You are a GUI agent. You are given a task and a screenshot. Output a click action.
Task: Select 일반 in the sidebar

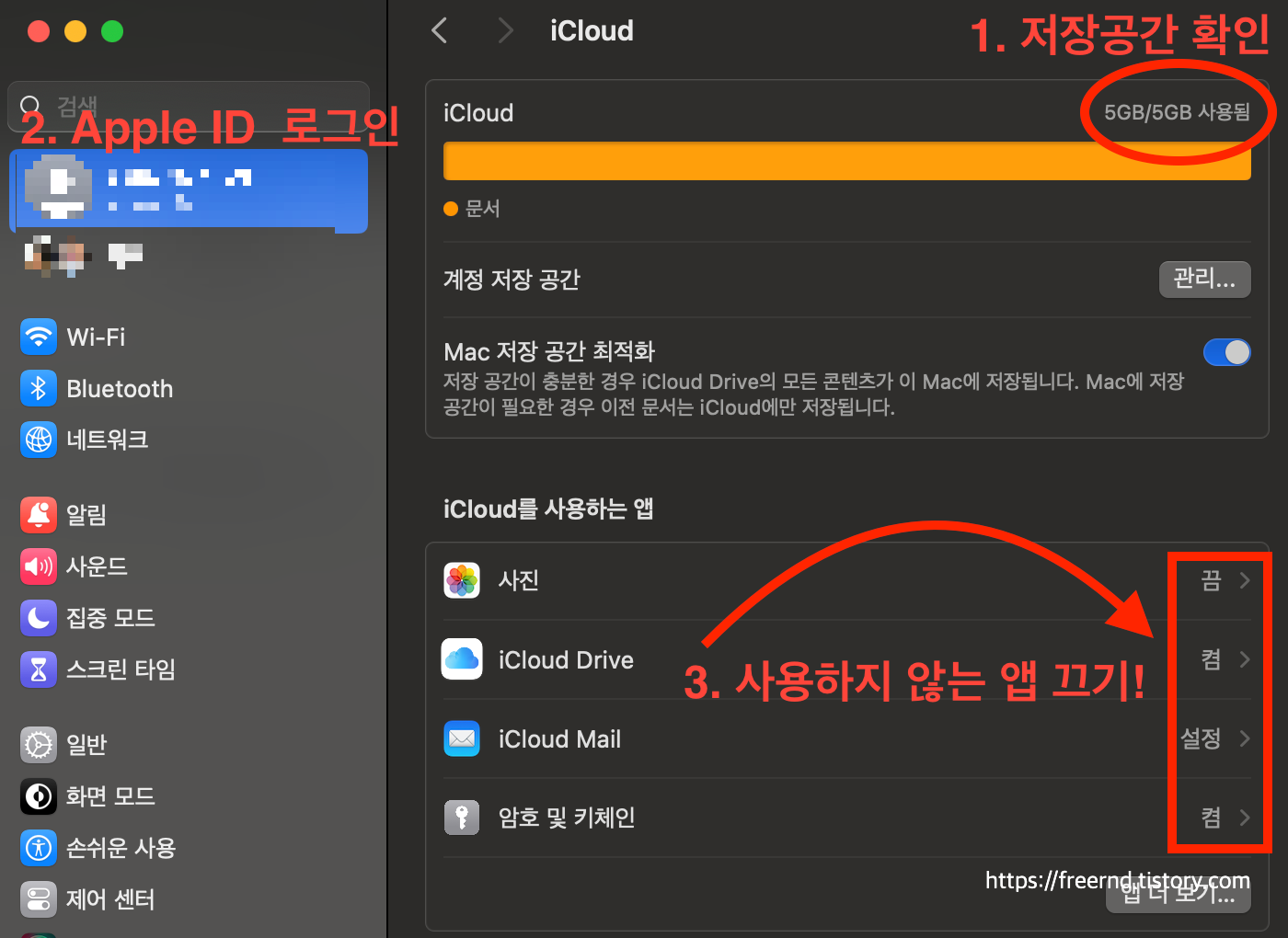coord(189,745)
